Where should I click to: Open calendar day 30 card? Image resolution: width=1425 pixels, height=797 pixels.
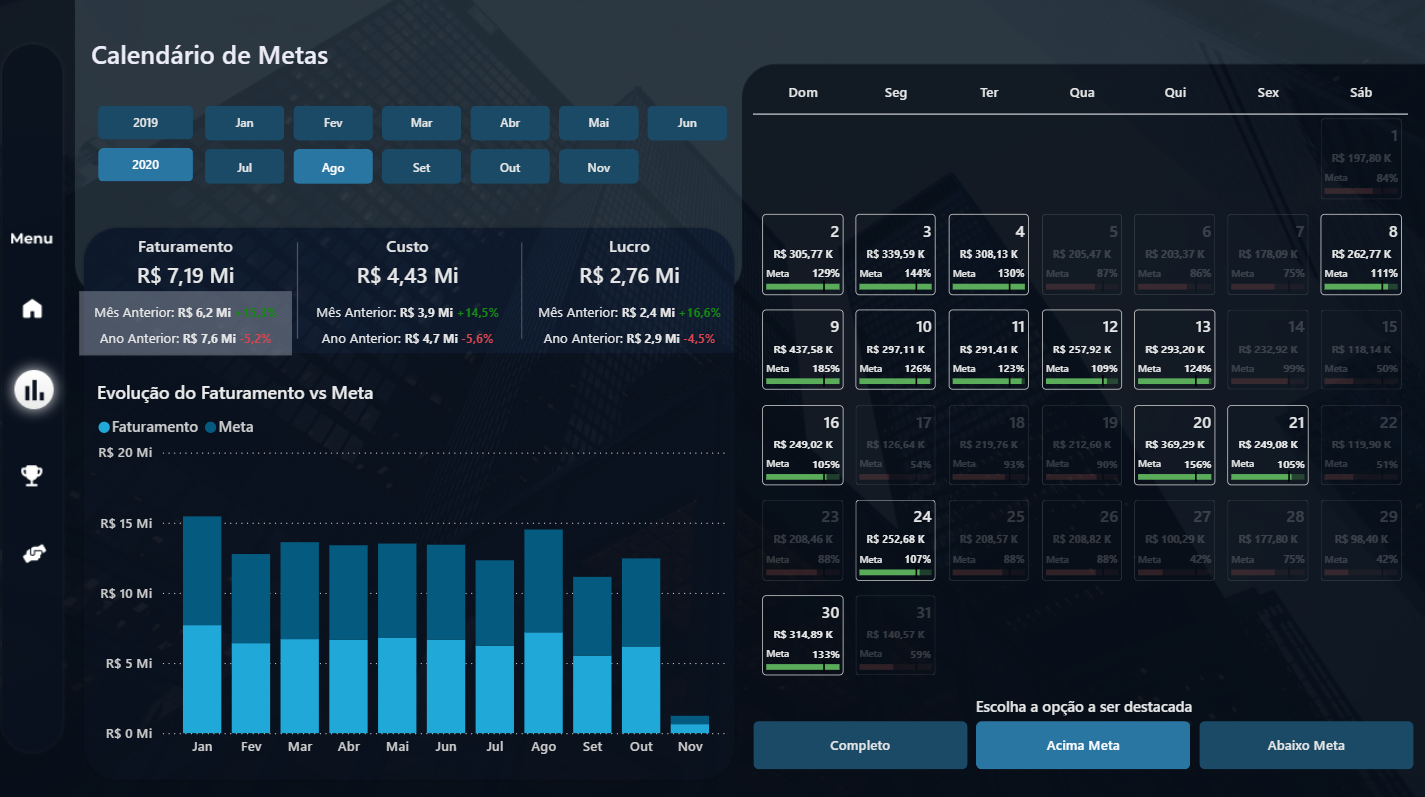[803, 636]
